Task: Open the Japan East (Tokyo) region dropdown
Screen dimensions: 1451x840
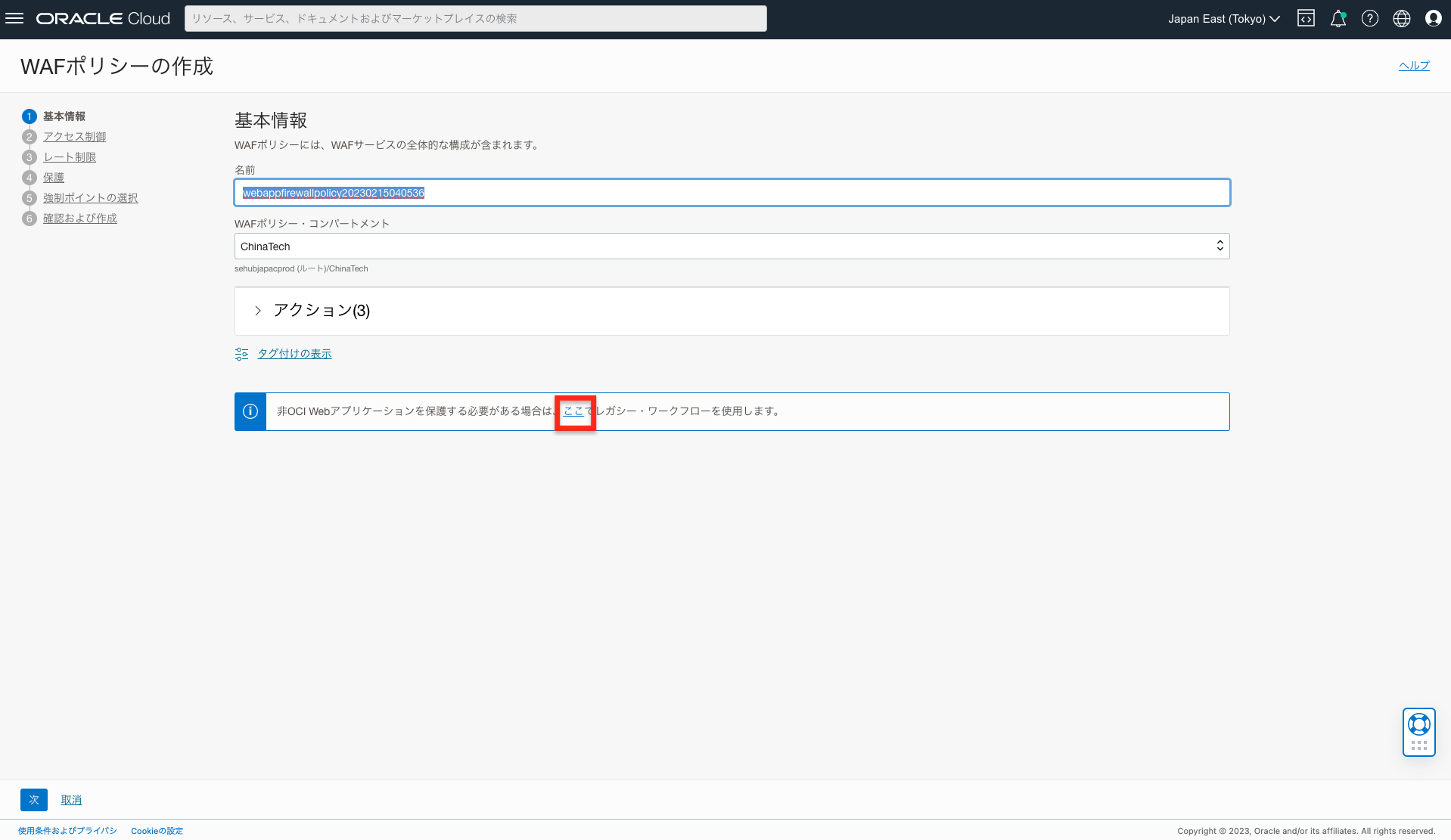Action: (1223, 18)
